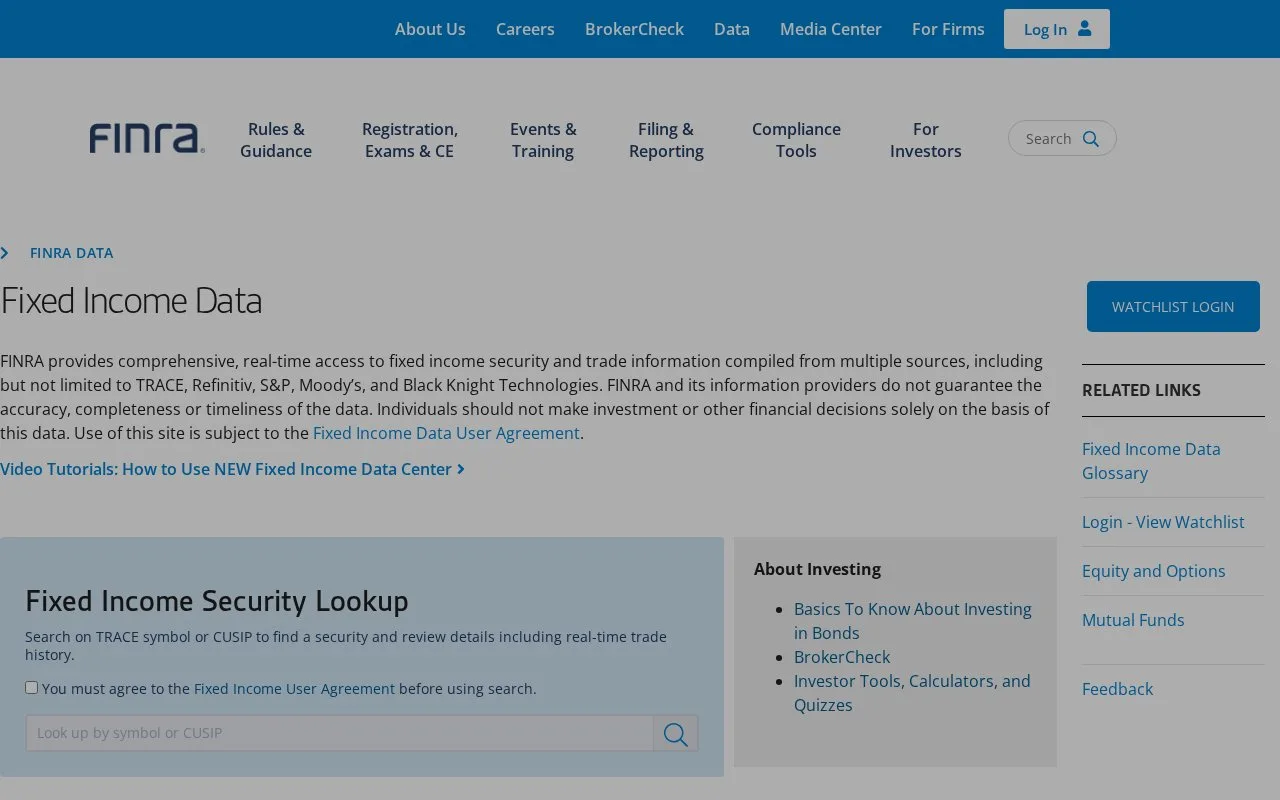Open Fixed Income Data User Agreement link
Screen dimensions: 1280x800
click(x=446, y=433)
